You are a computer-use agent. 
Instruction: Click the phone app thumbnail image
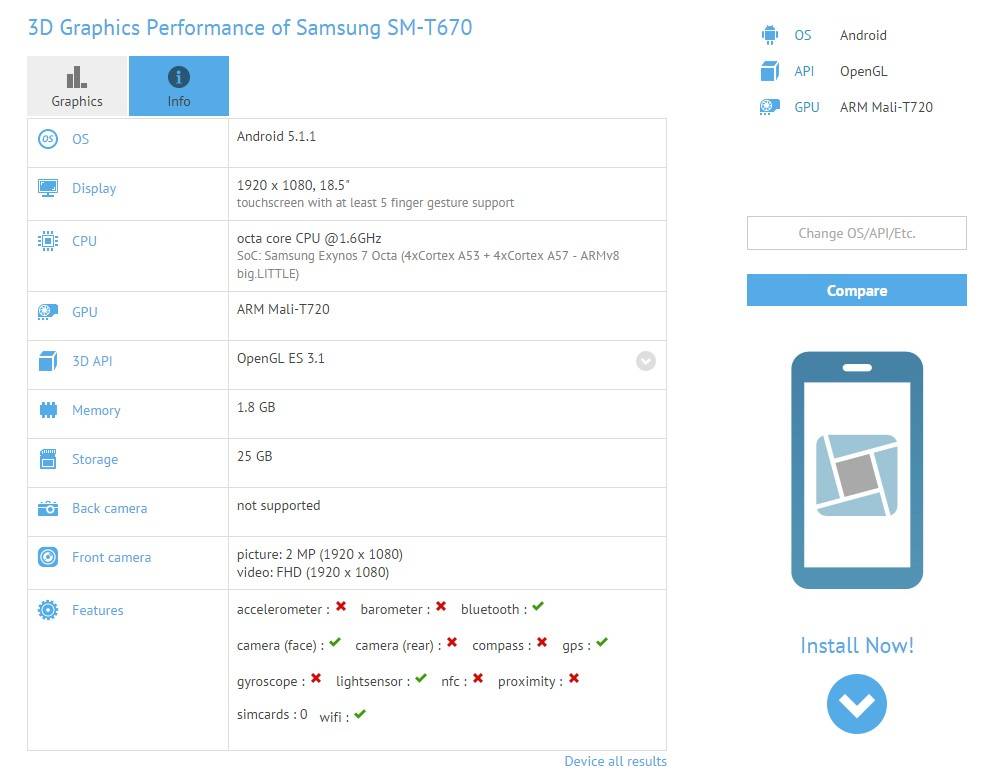[x=857, y=470]
